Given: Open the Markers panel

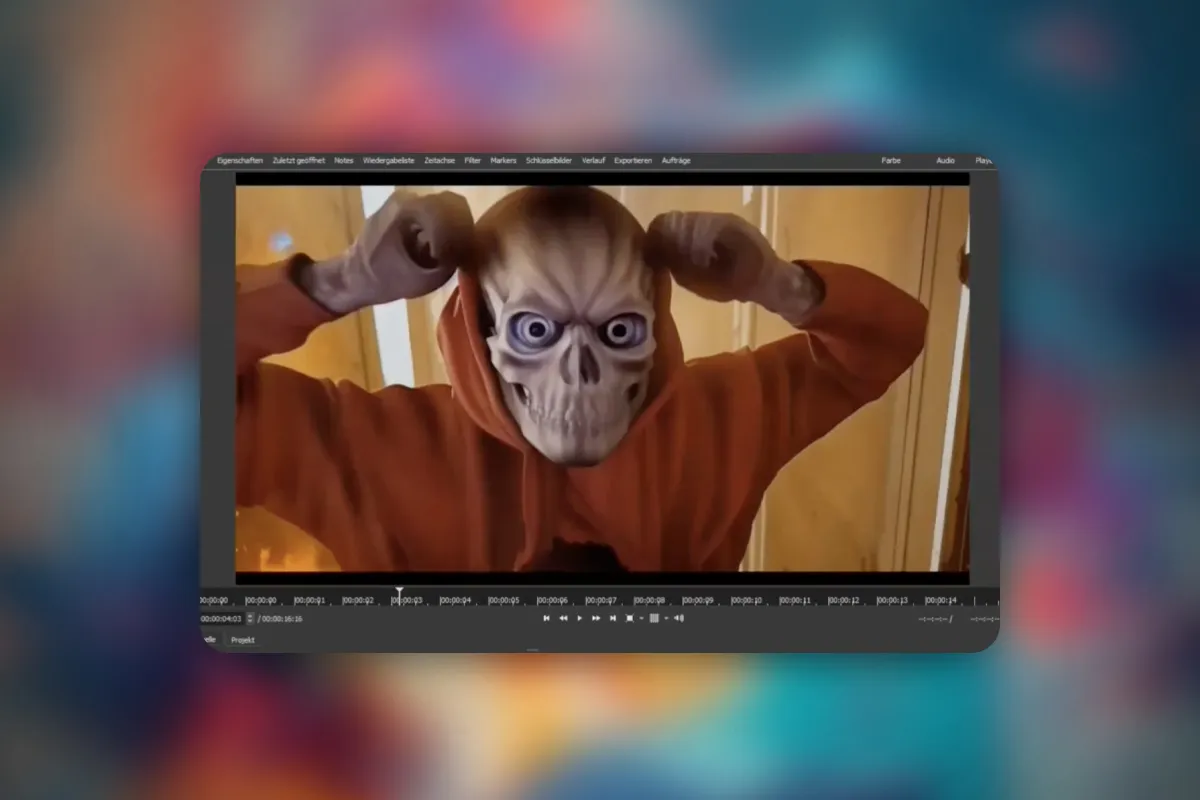Looking at the screenshot, I should click(503, 160).
